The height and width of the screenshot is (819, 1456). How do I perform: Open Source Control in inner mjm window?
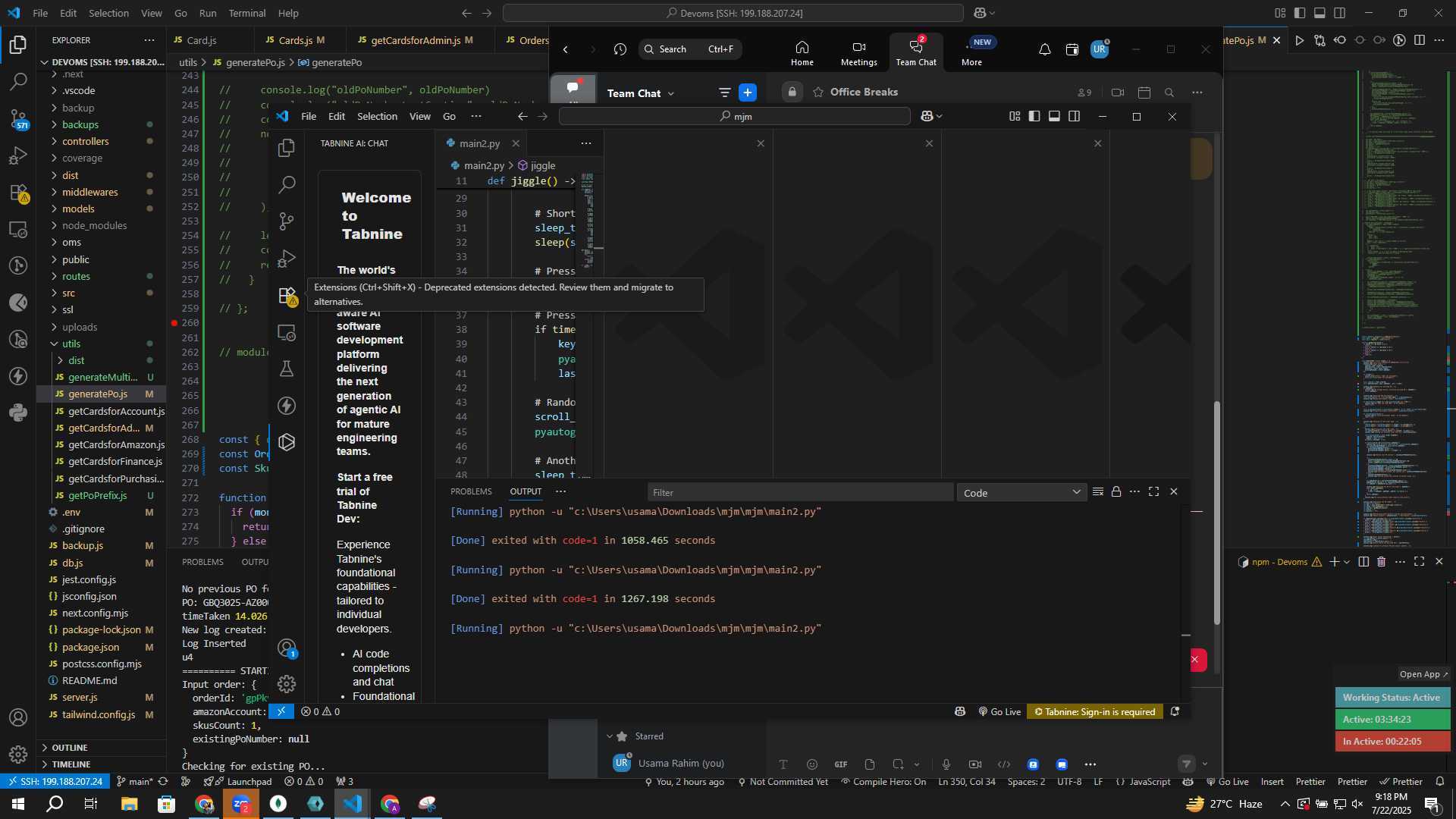287,221
